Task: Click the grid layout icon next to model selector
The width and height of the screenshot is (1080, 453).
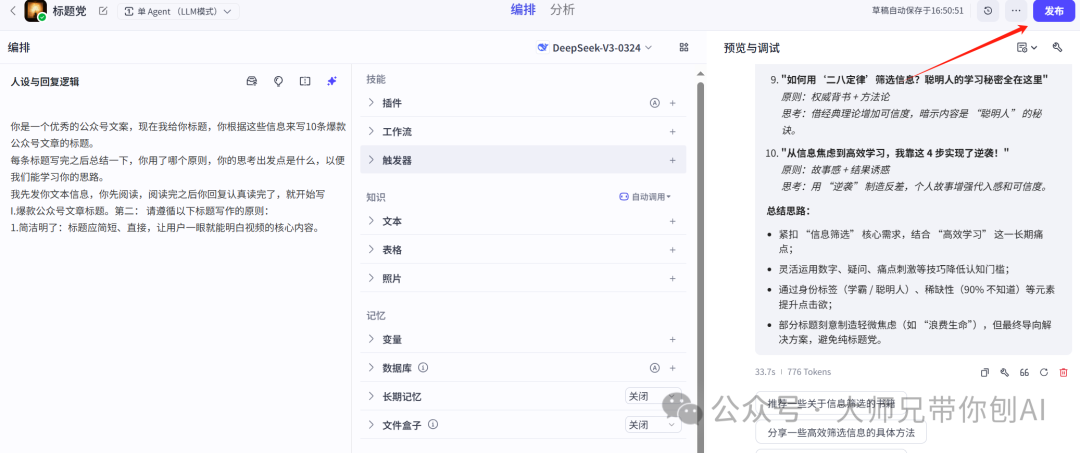Action: (x=684, y=48)
